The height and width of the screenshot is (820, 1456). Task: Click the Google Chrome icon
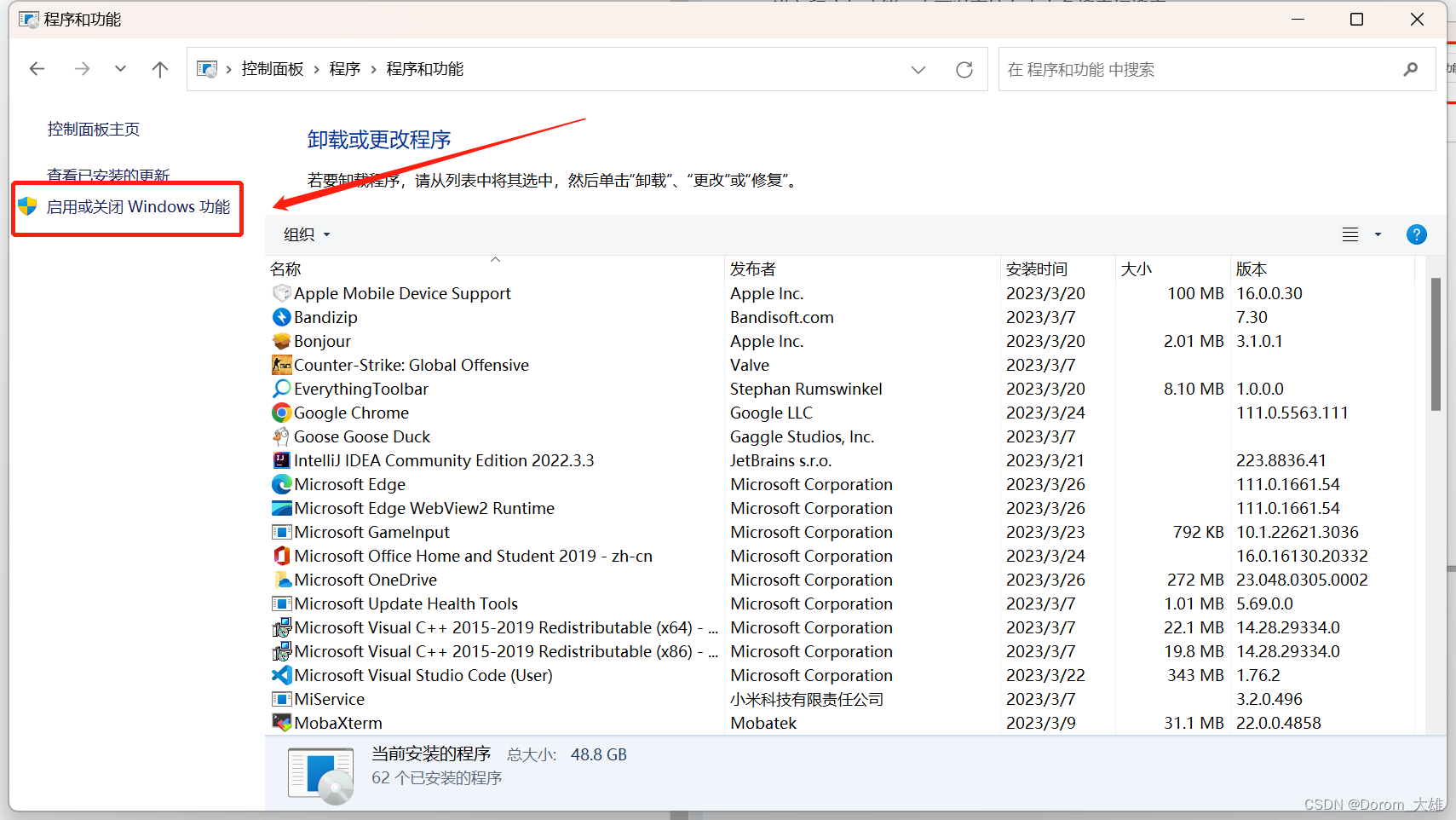click(281, 413)
